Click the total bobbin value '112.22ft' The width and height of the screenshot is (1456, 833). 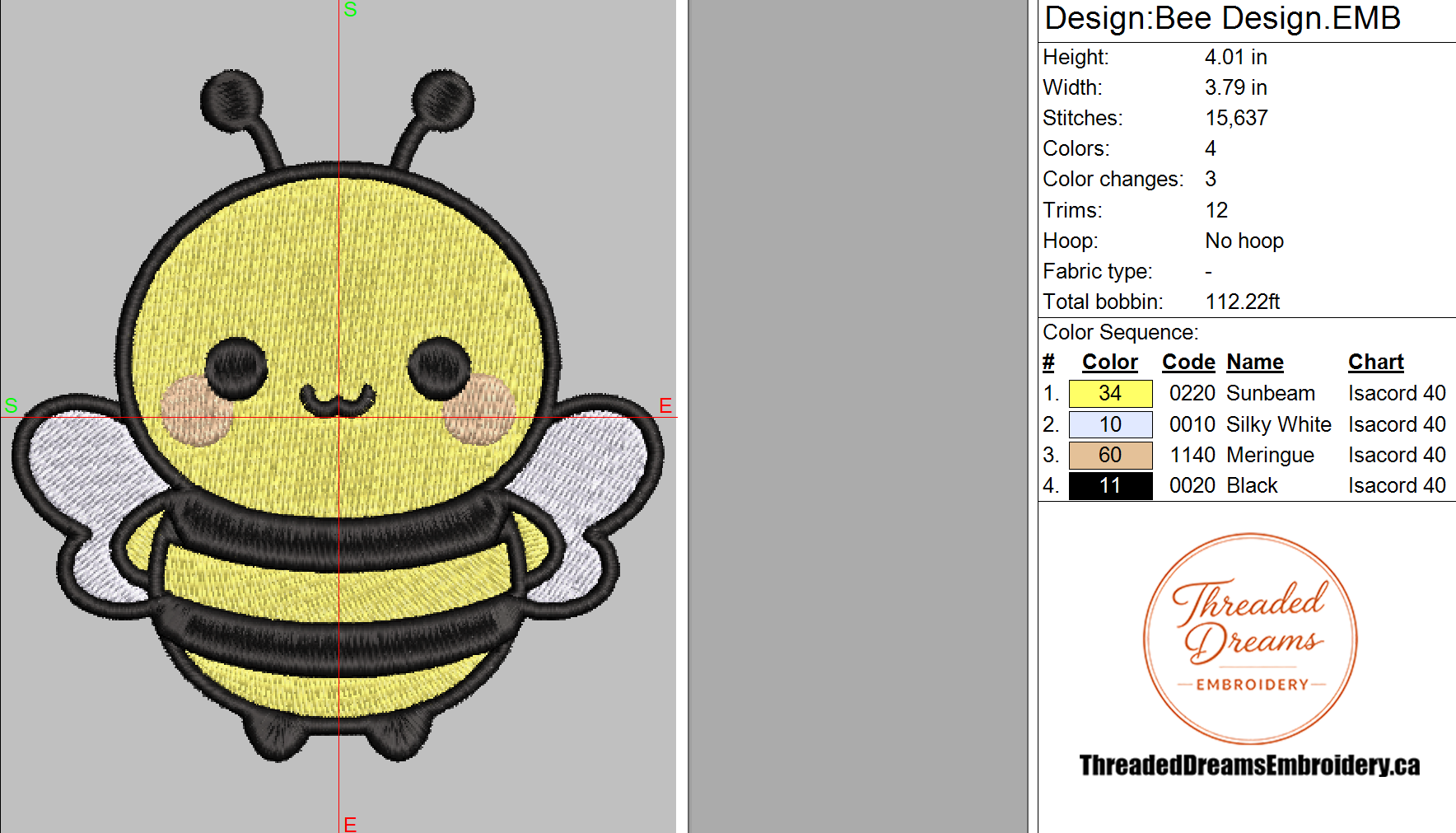pyautogui.click(x=1242, y=302)
